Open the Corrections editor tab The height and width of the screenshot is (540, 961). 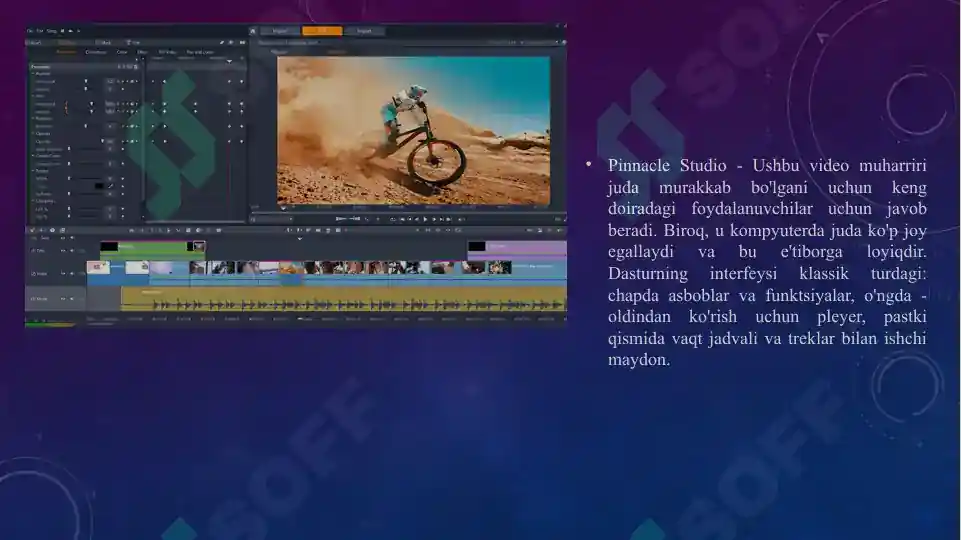point(96,52)
